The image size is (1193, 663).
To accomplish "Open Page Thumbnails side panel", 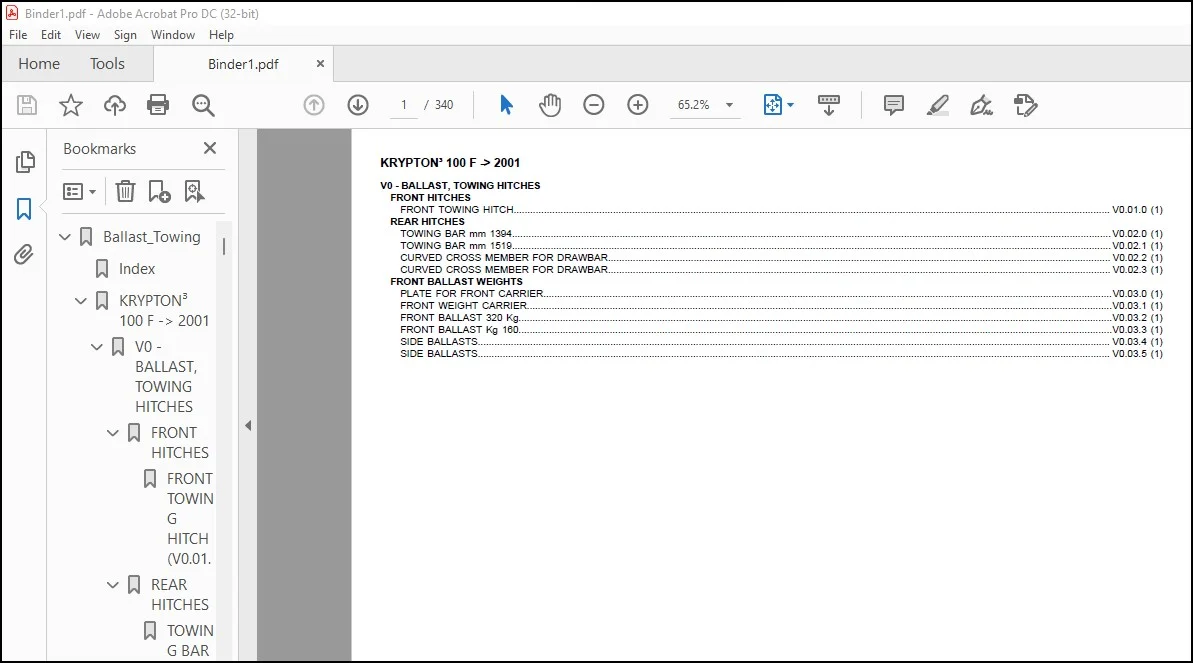I will pos(24,161).
